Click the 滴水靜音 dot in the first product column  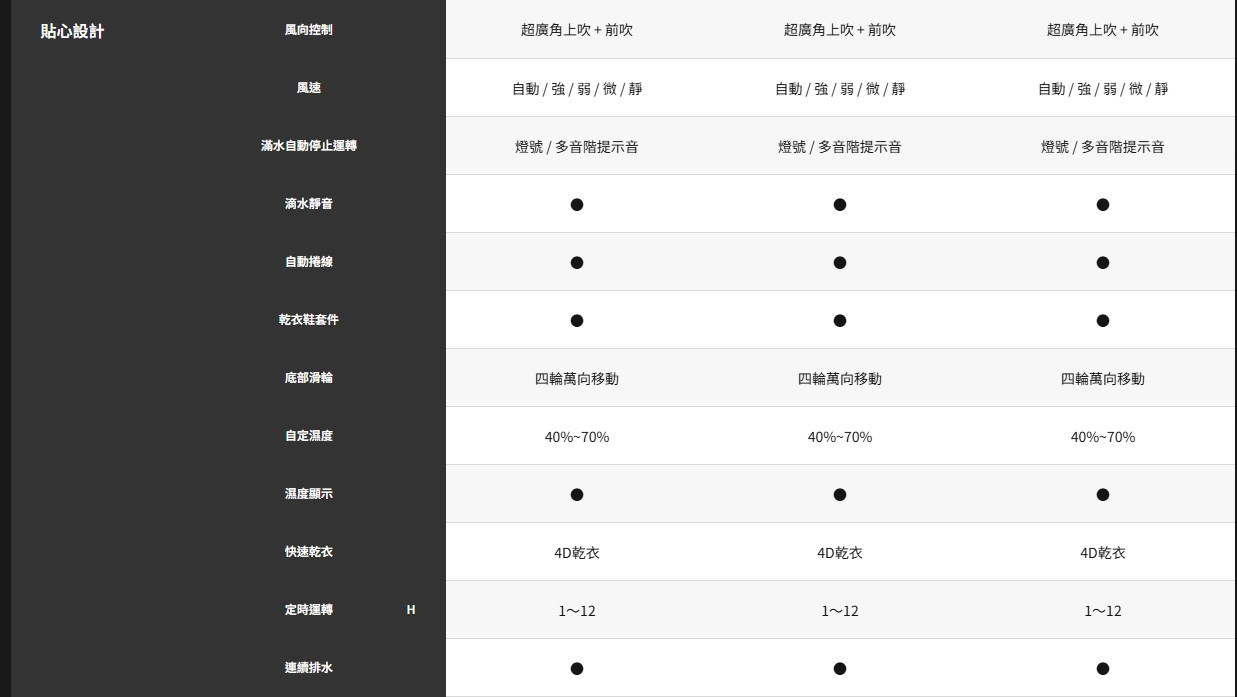(x=577, y=205)
